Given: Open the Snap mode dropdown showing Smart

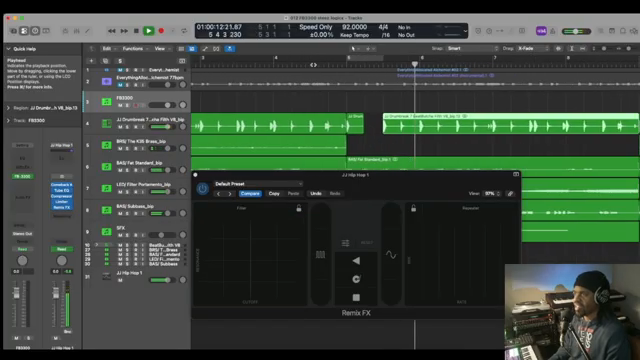Looking at the screenshot, I should tap(472, 49).
